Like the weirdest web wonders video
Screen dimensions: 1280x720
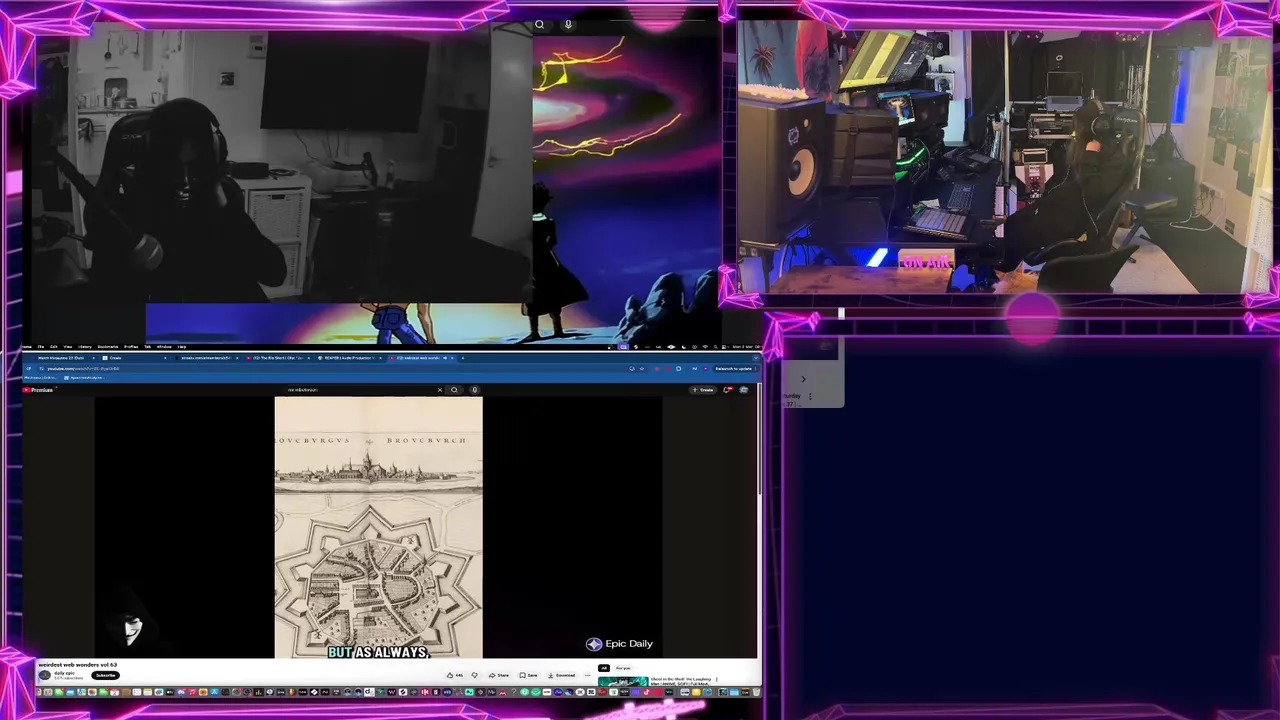point(455,675)
